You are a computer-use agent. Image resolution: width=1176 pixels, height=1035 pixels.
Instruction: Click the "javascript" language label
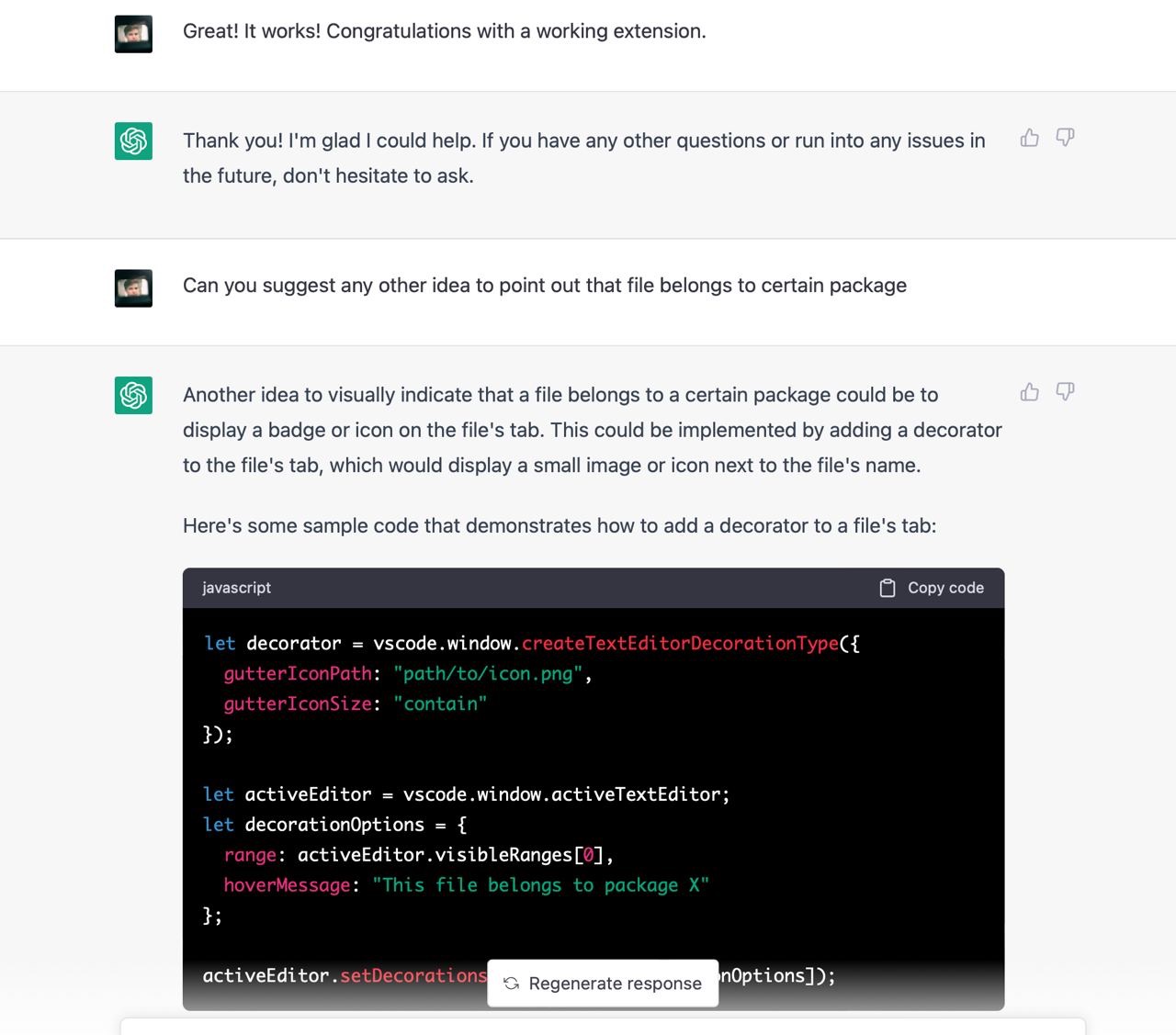pyautogui.click(x=236, y=588)
